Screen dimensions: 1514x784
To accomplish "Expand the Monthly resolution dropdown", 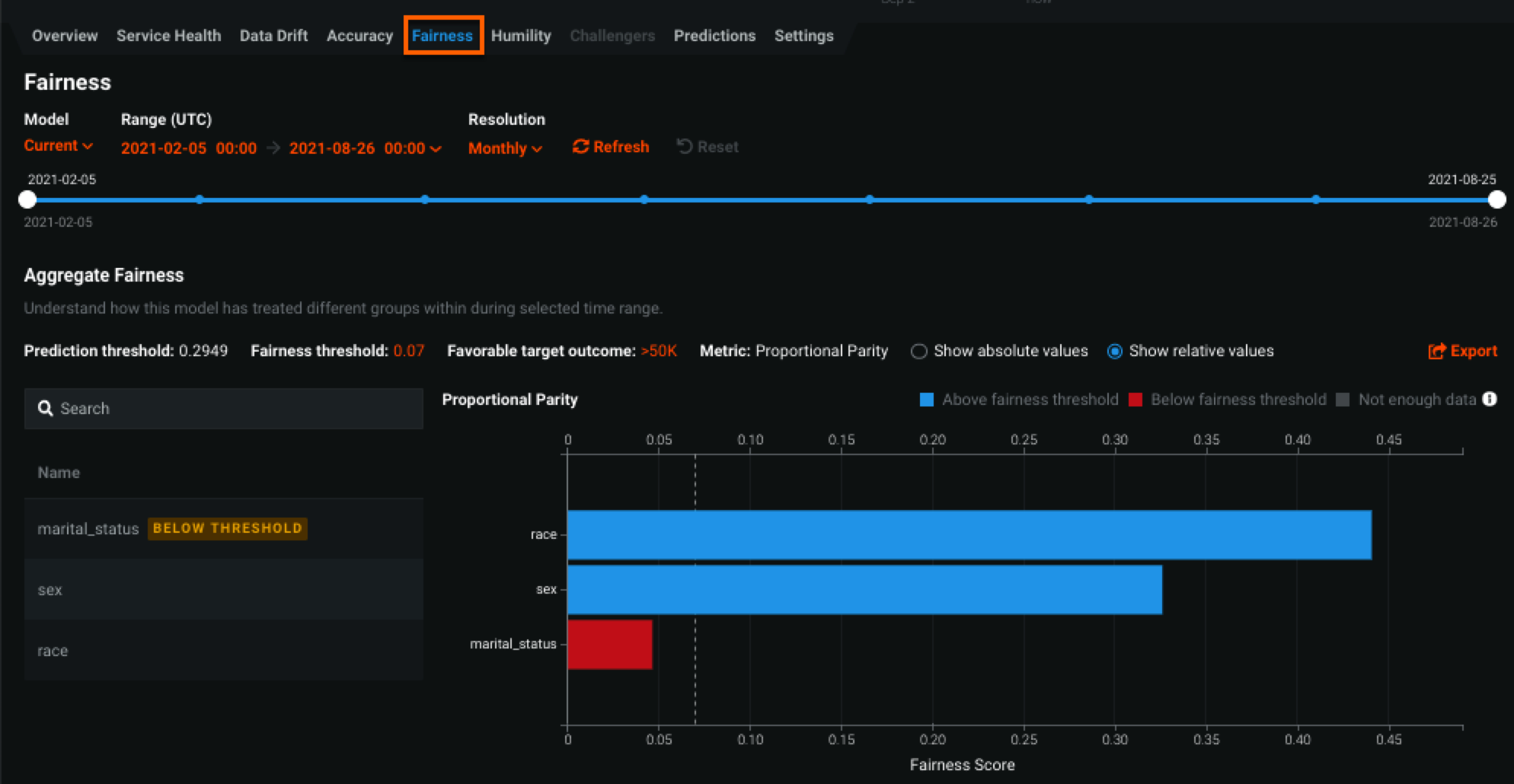I will click(505, 148).
